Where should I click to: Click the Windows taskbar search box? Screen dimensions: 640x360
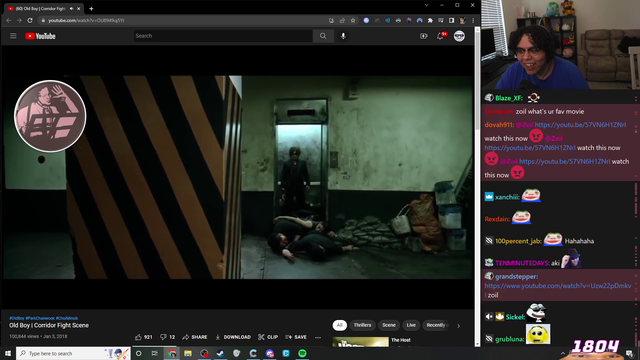point(73,353)
